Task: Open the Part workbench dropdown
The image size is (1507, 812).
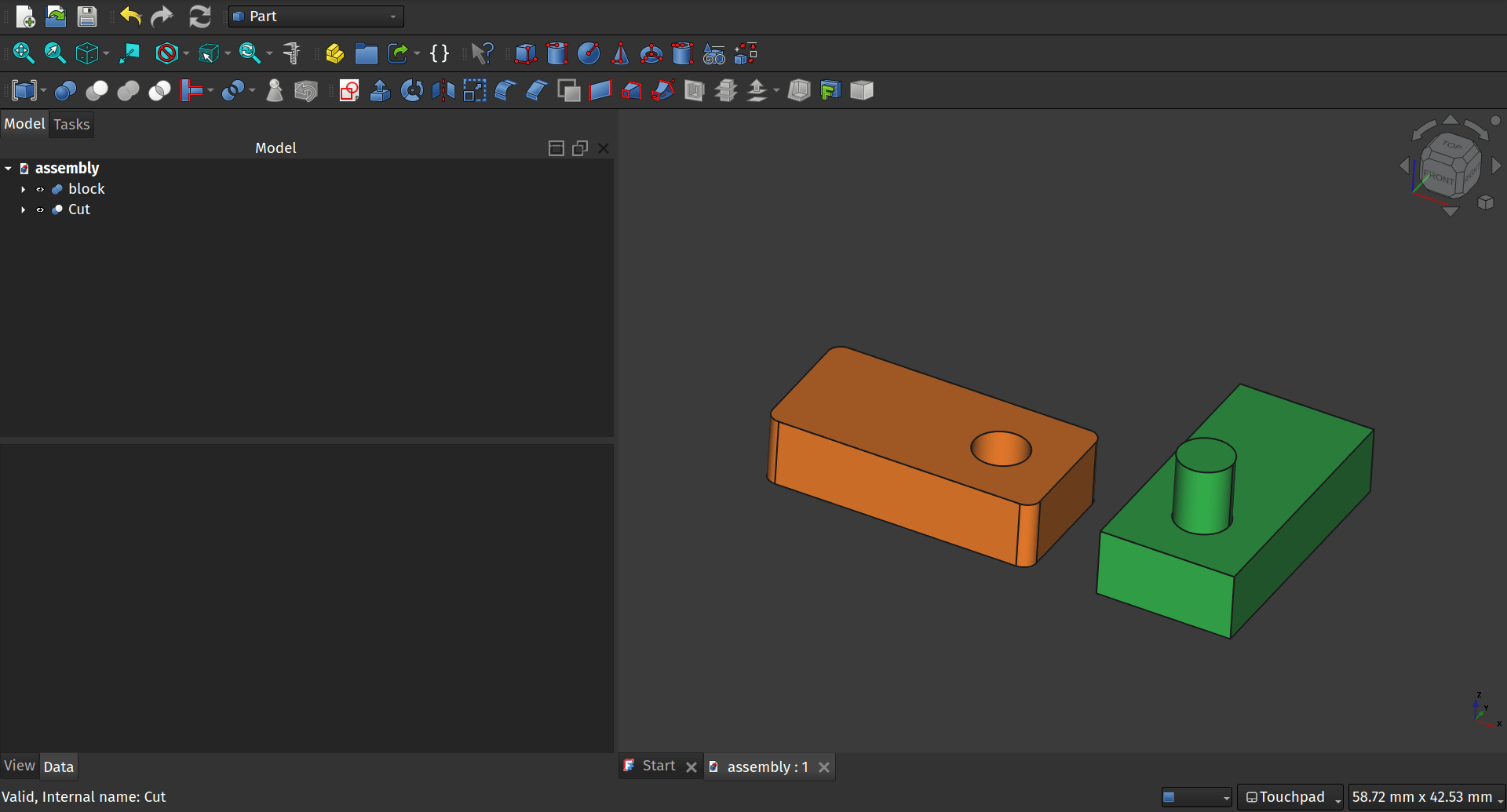Action: click(316, 16)
